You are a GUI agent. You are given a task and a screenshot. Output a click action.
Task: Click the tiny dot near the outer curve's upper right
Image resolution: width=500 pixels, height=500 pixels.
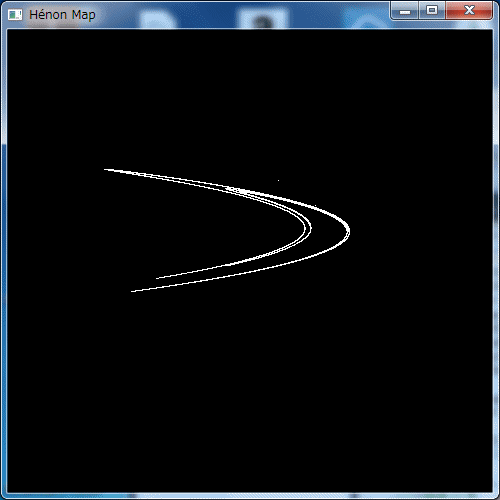[x=316, y=205]
